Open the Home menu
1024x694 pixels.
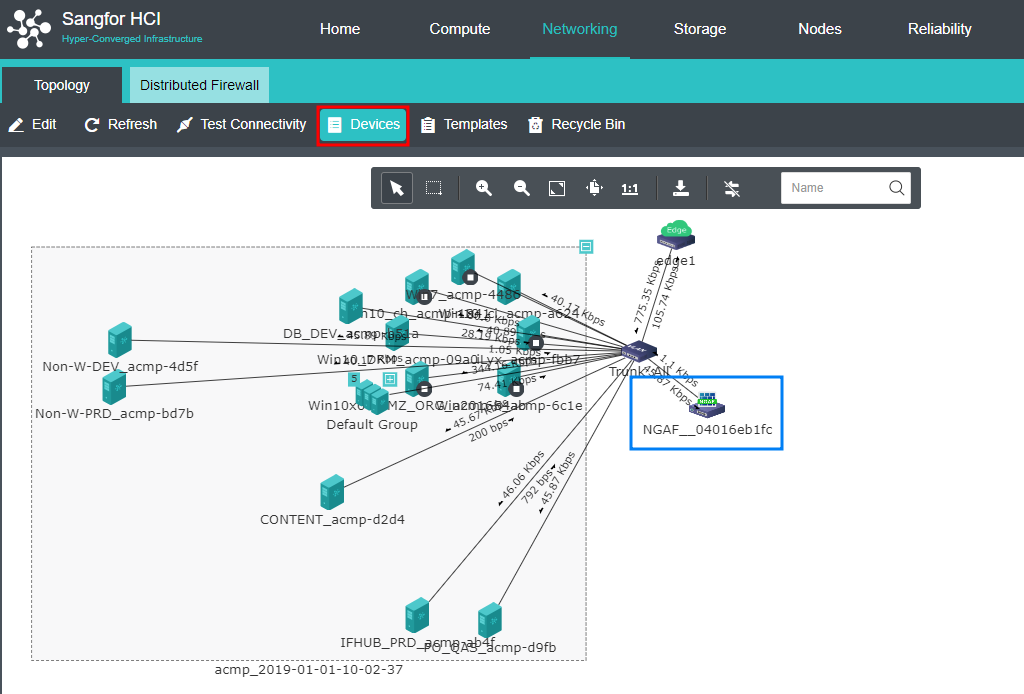pos(340,29)
